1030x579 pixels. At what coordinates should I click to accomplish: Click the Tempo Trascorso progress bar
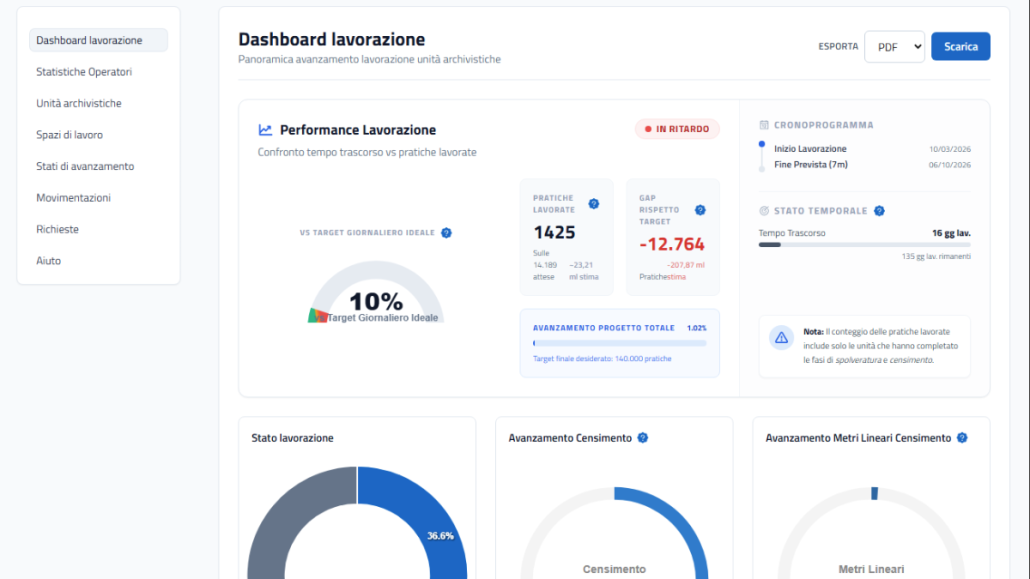coord(864,244)
